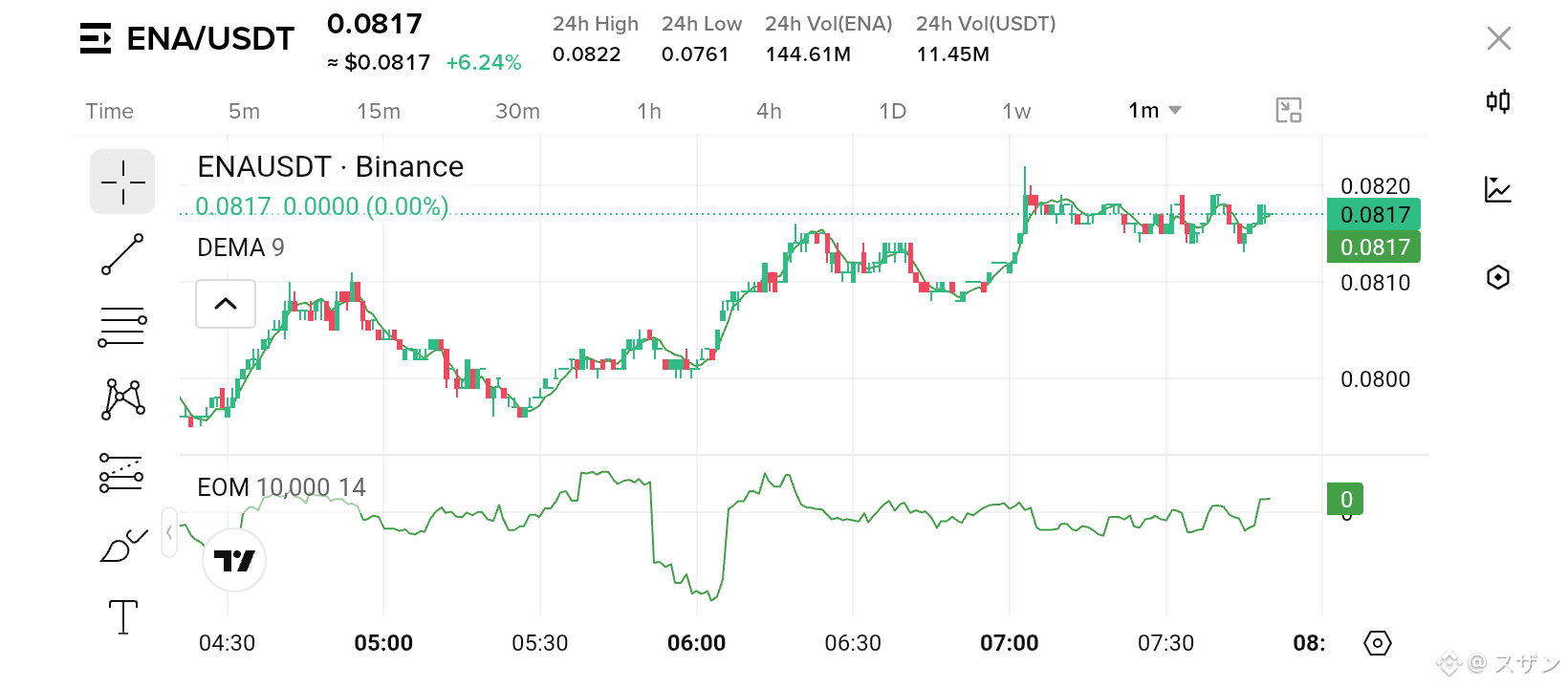Screen dimensions: 1568x688
Task: Select the 15m interval
Action: pyautogui.click(x=379, y=111)
